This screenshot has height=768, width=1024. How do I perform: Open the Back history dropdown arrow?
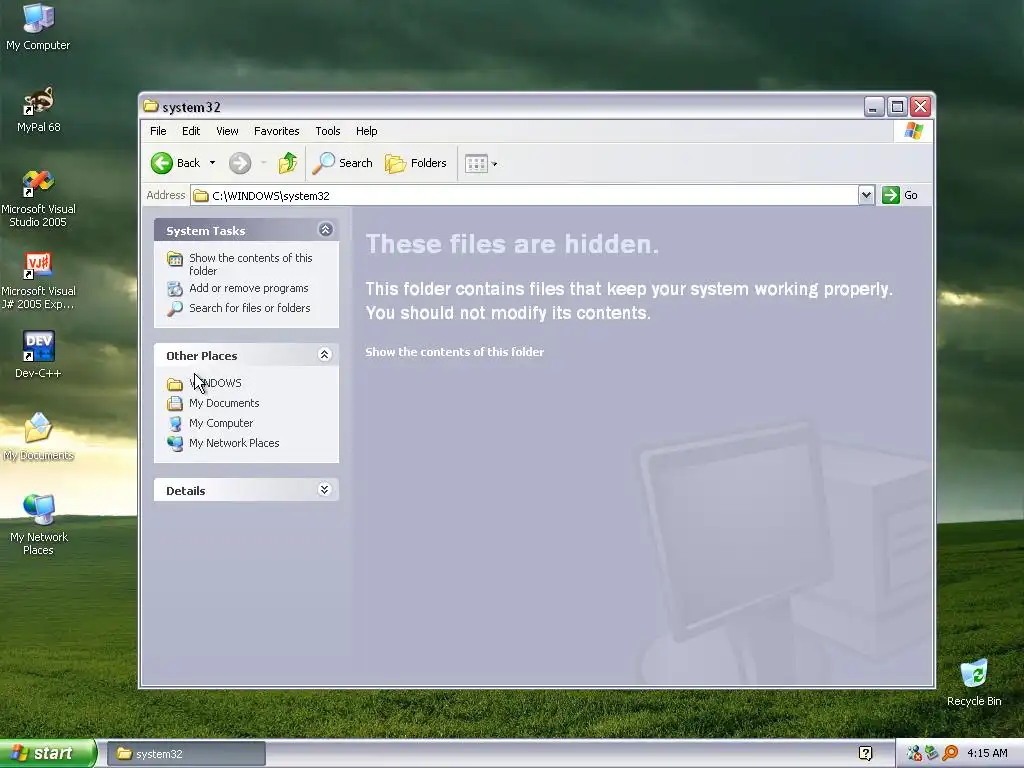(212, 163)
